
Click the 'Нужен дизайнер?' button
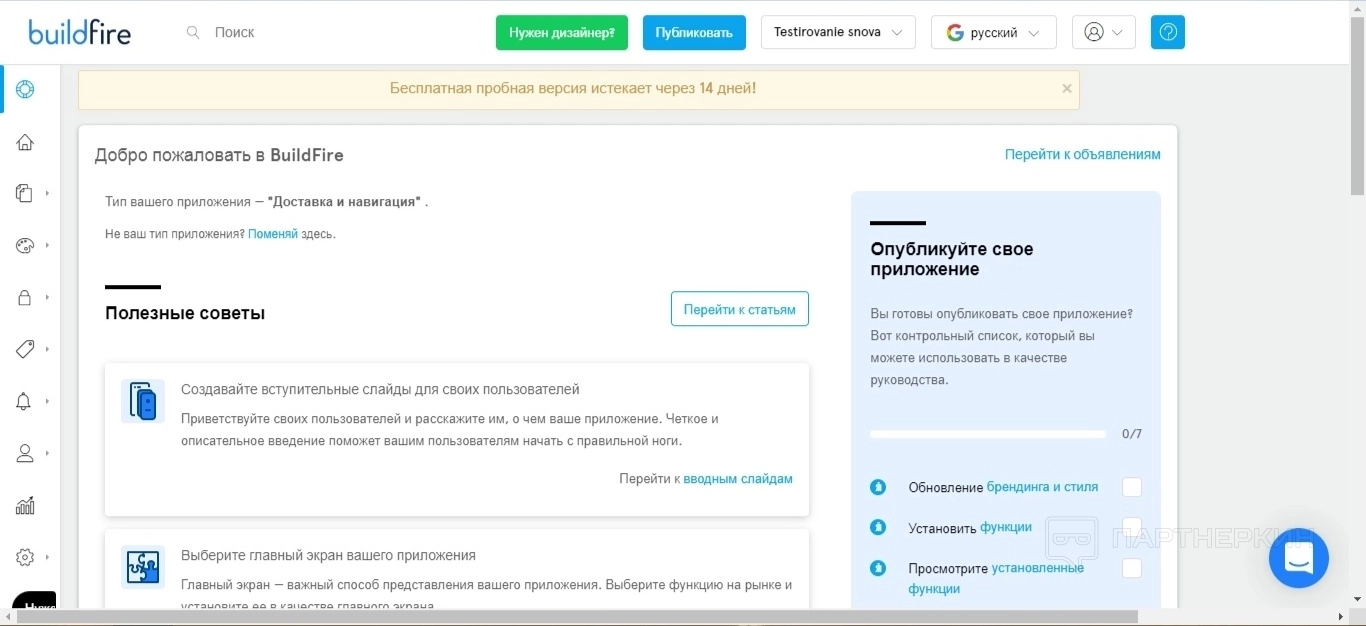562,32
